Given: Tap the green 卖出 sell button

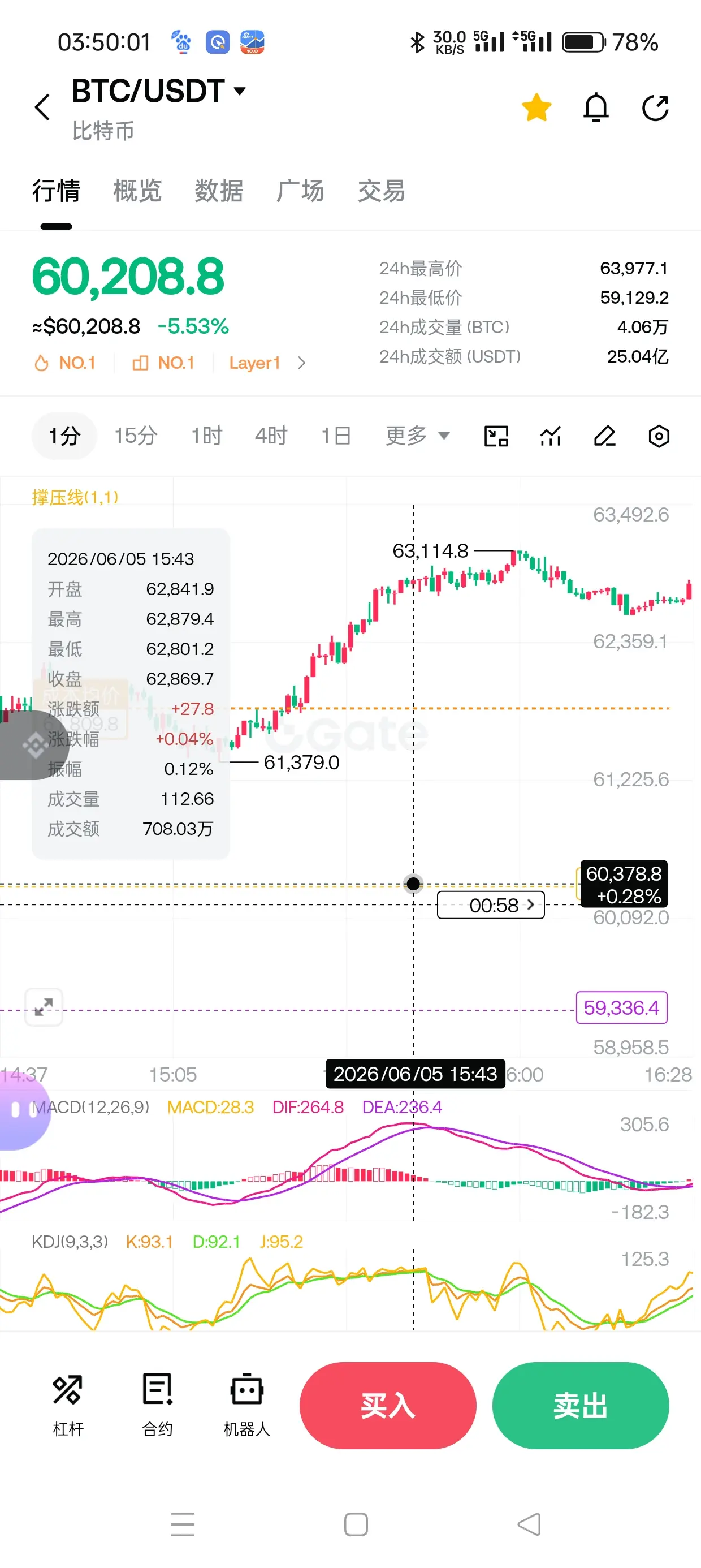Looking at the screenshot, I should pos(581,1406).
